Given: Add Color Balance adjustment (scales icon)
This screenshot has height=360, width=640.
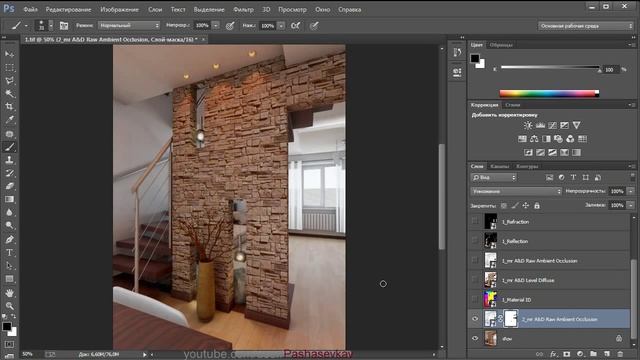Looking at the screenshot, I should click(534, 139).
